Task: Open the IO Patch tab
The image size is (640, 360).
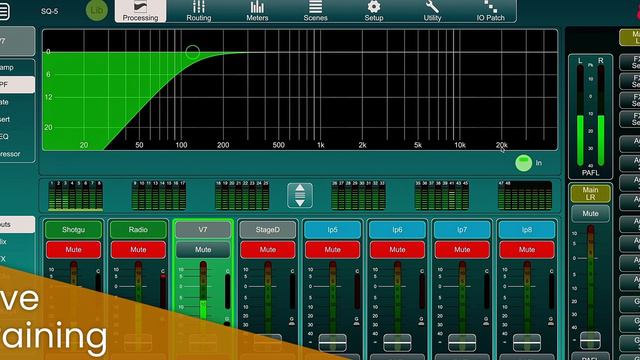Action: coord(491,11)
